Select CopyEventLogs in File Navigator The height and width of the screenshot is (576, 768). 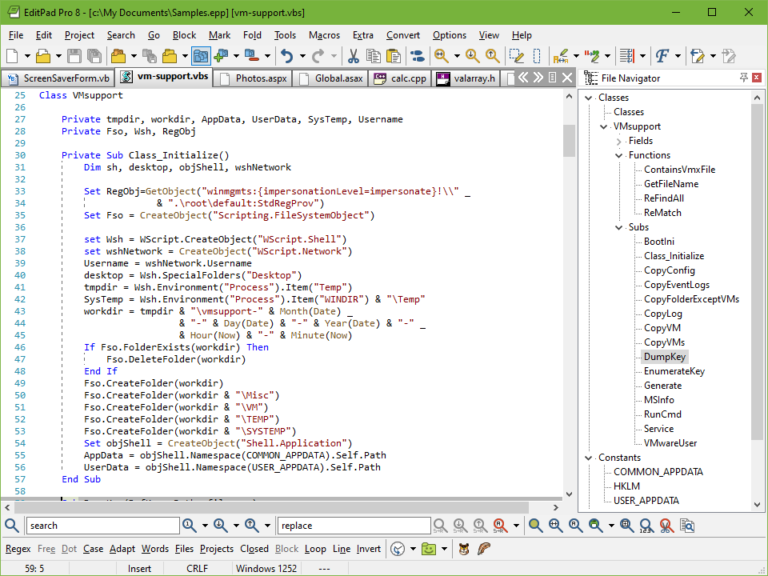tap(677, 285)
